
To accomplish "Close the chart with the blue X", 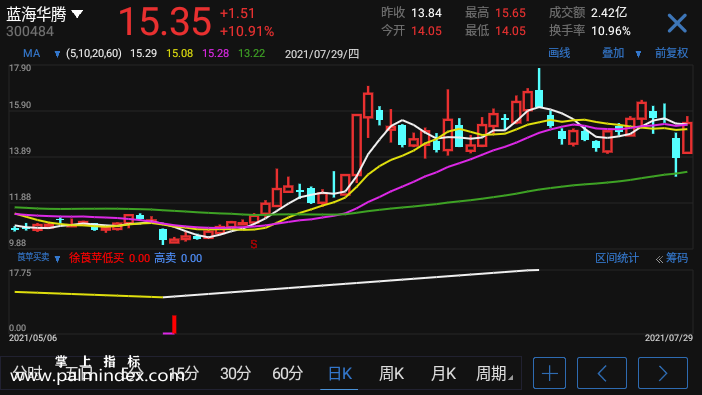I will click(x=676, y=23).
